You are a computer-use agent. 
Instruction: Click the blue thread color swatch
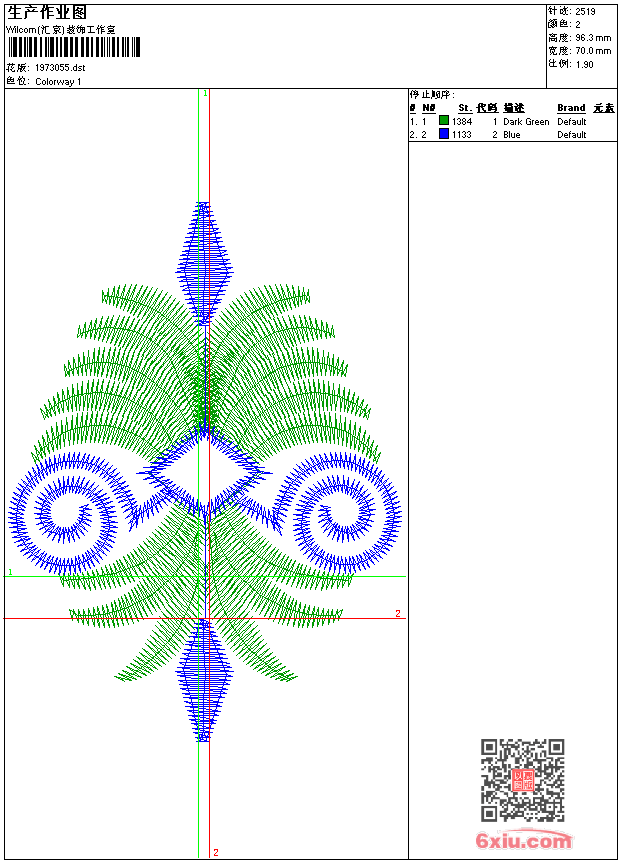tap(444, 134)
